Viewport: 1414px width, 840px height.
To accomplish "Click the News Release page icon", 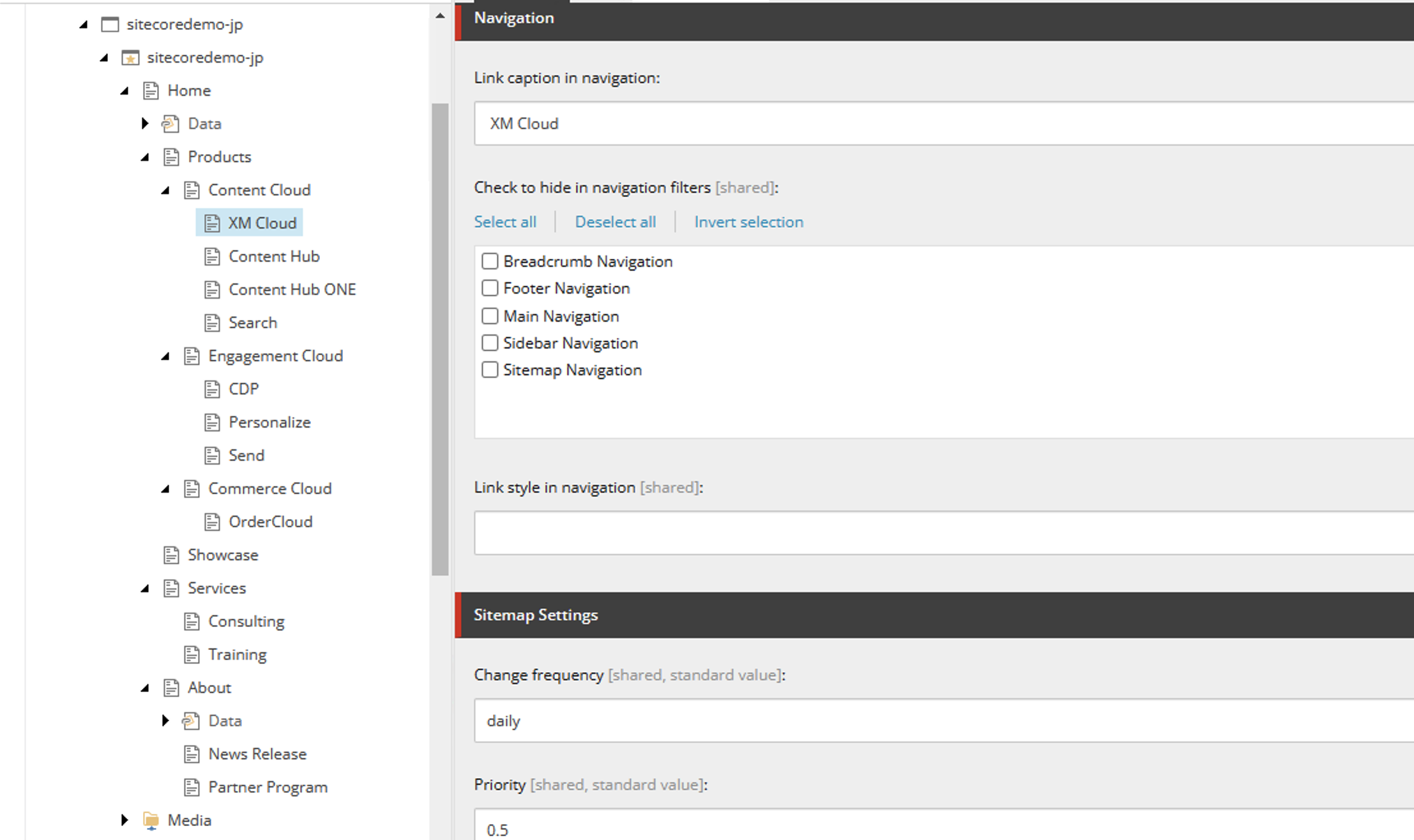I will [192, 754].
